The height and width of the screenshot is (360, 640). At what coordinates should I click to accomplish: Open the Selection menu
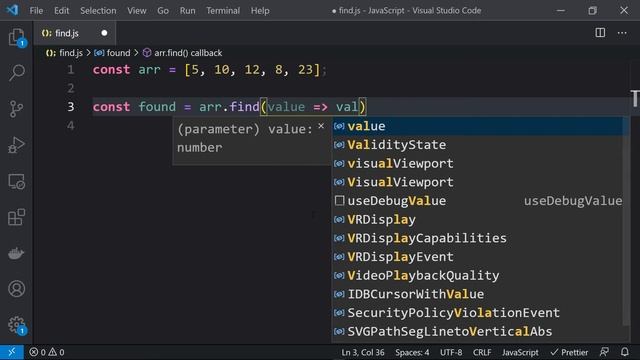98,11
